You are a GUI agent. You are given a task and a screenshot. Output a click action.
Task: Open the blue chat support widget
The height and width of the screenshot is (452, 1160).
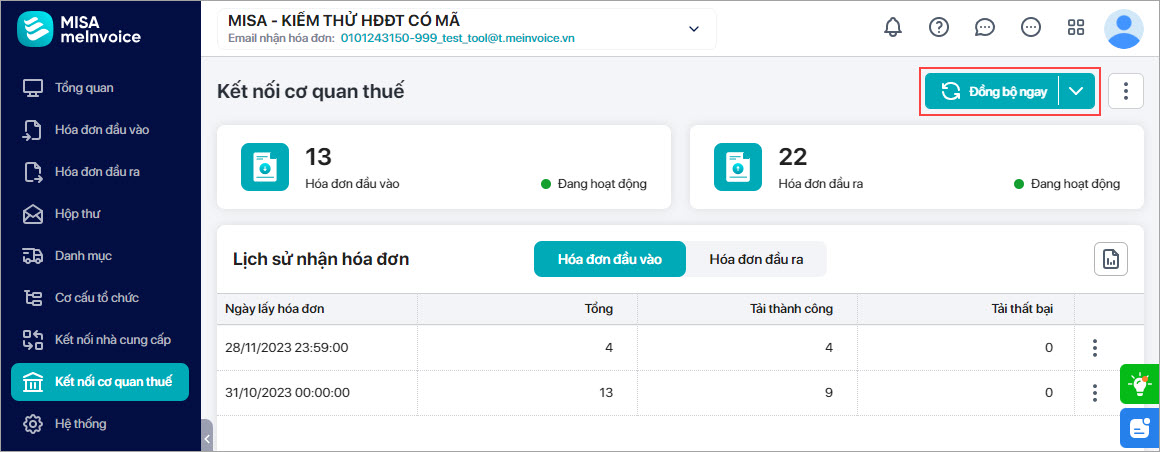[x=1139, y=428]
